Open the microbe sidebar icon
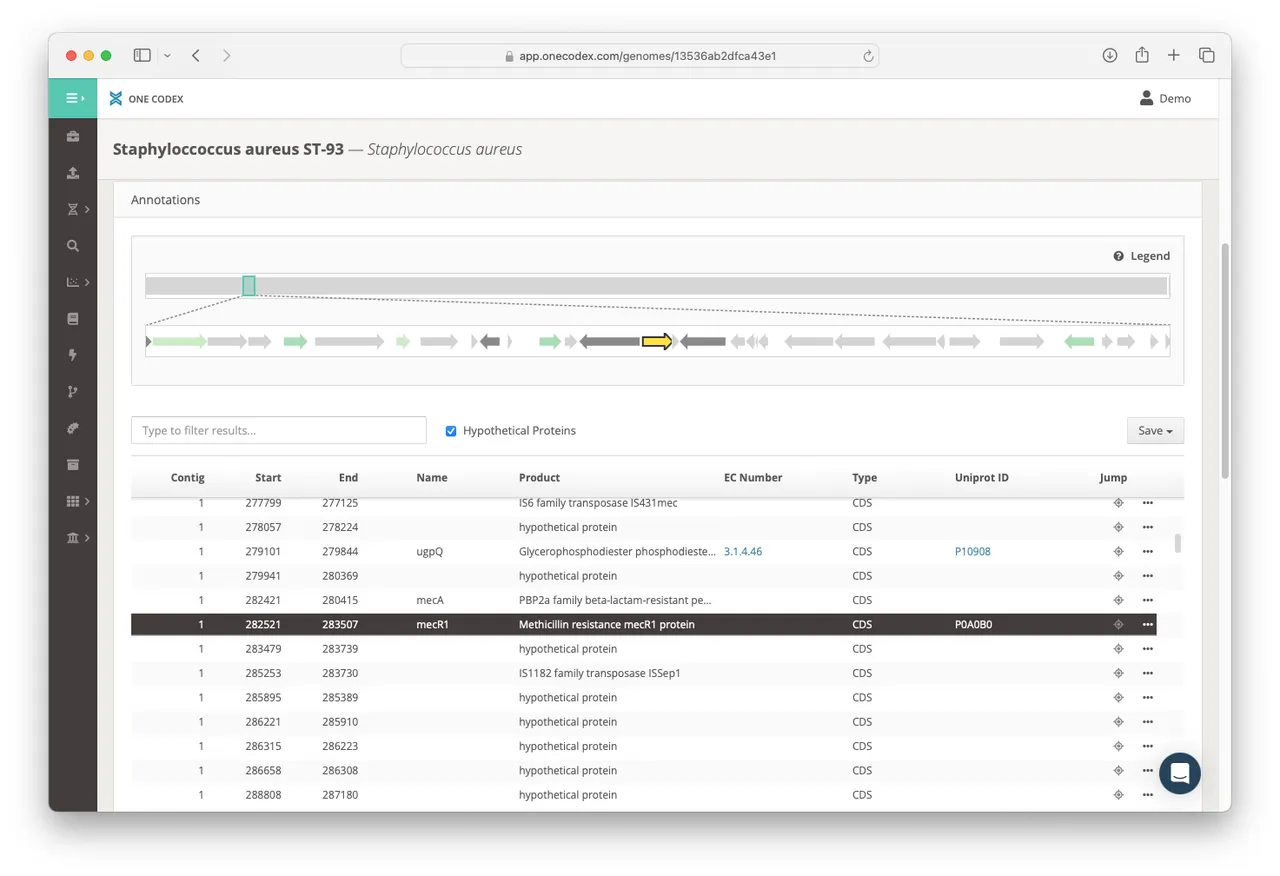This screenshot has width=1280, height=876. coord(73,428)
